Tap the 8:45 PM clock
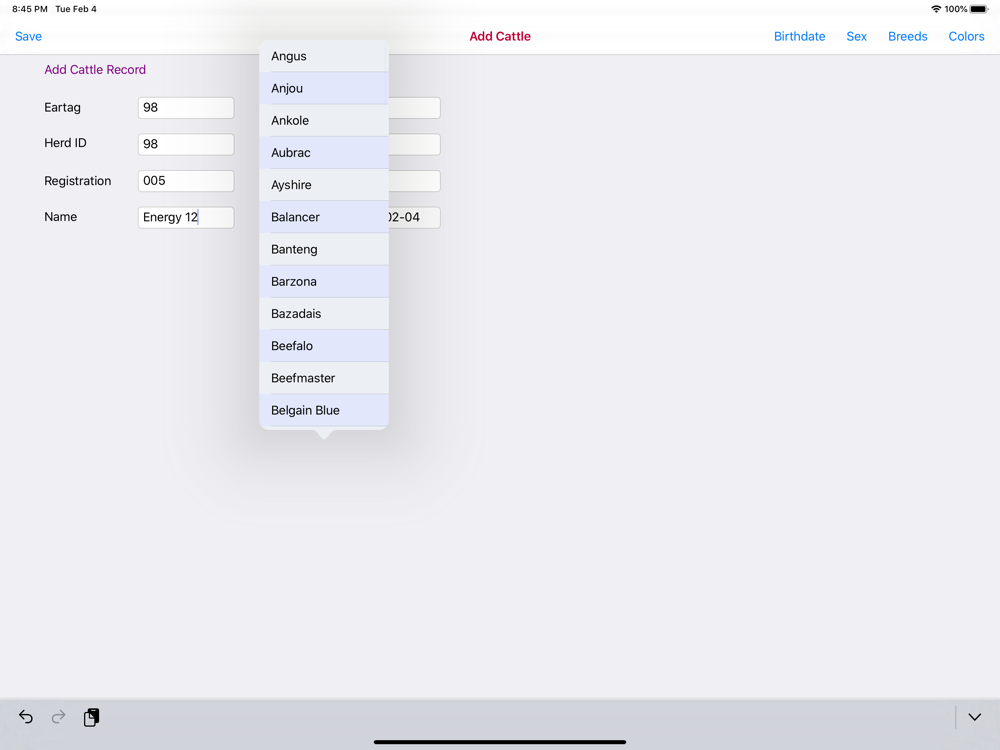The height and width of the screenshot is (750, 1000). point(29,9)
